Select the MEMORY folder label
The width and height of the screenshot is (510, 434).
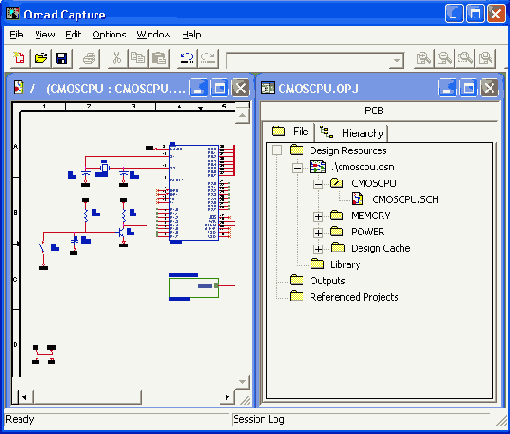(371, 216)
